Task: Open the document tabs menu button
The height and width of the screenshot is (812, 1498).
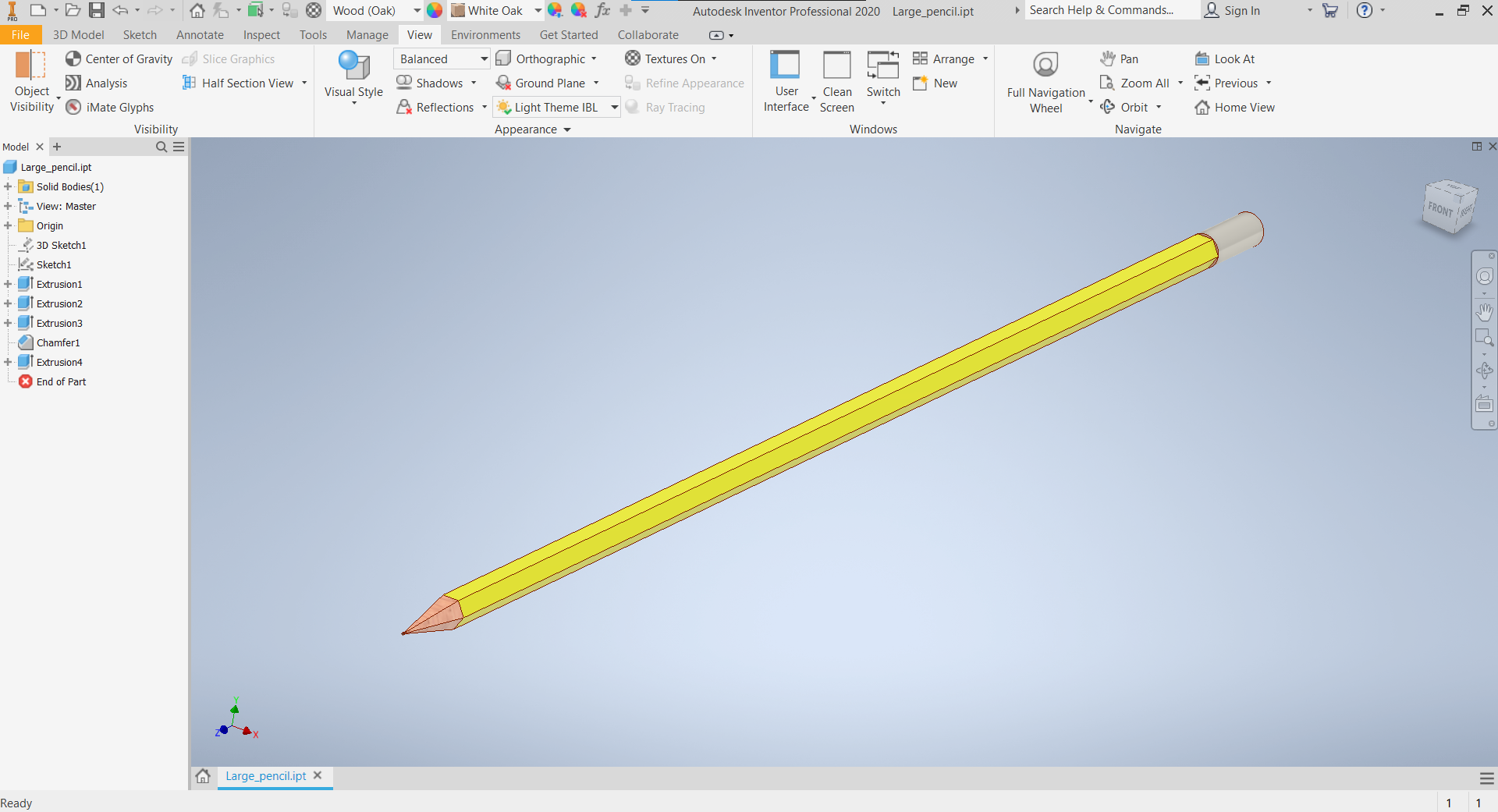Action: pos(1487,778)
